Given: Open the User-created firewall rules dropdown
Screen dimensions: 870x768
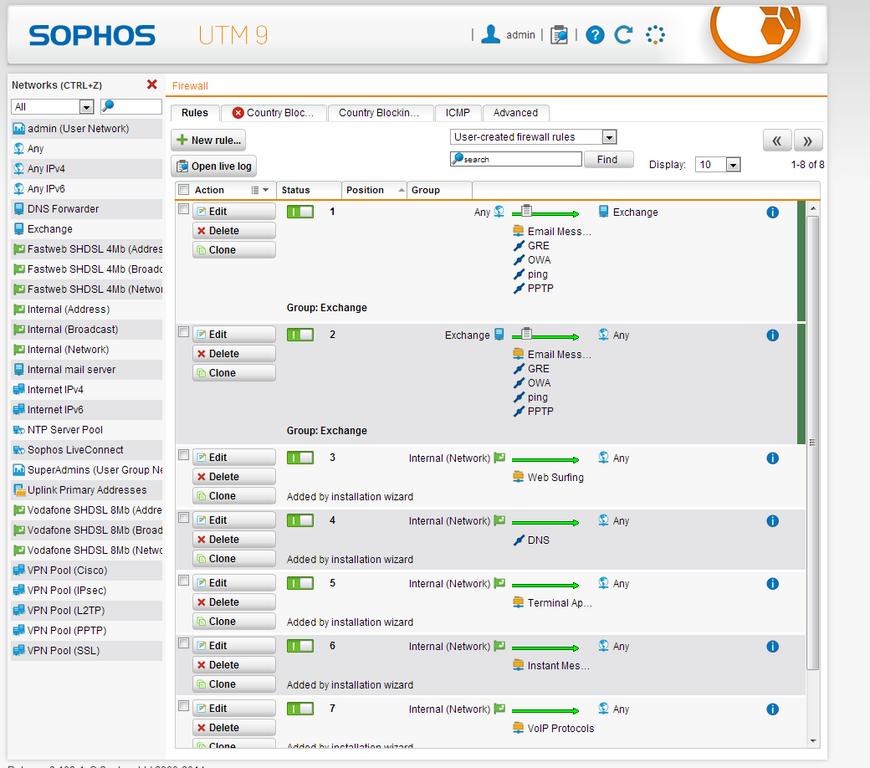Looking at the screenshot, I should coord(609,137).
